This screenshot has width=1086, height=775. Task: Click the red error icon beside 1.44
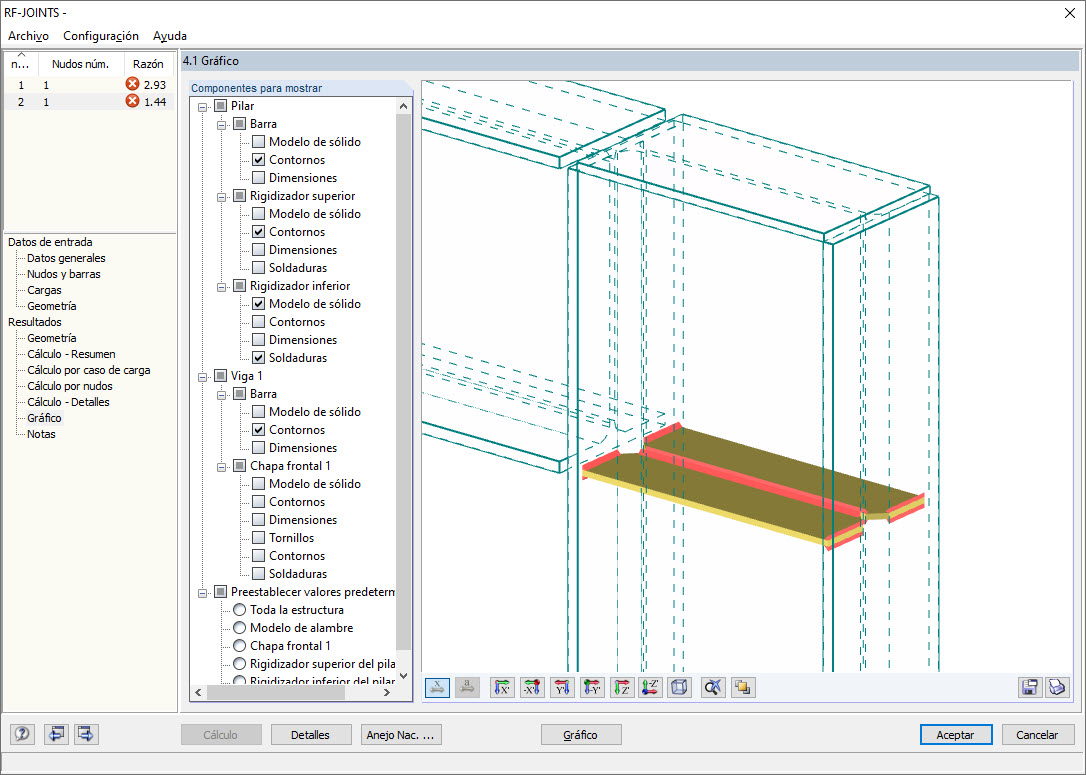point(132,101)
